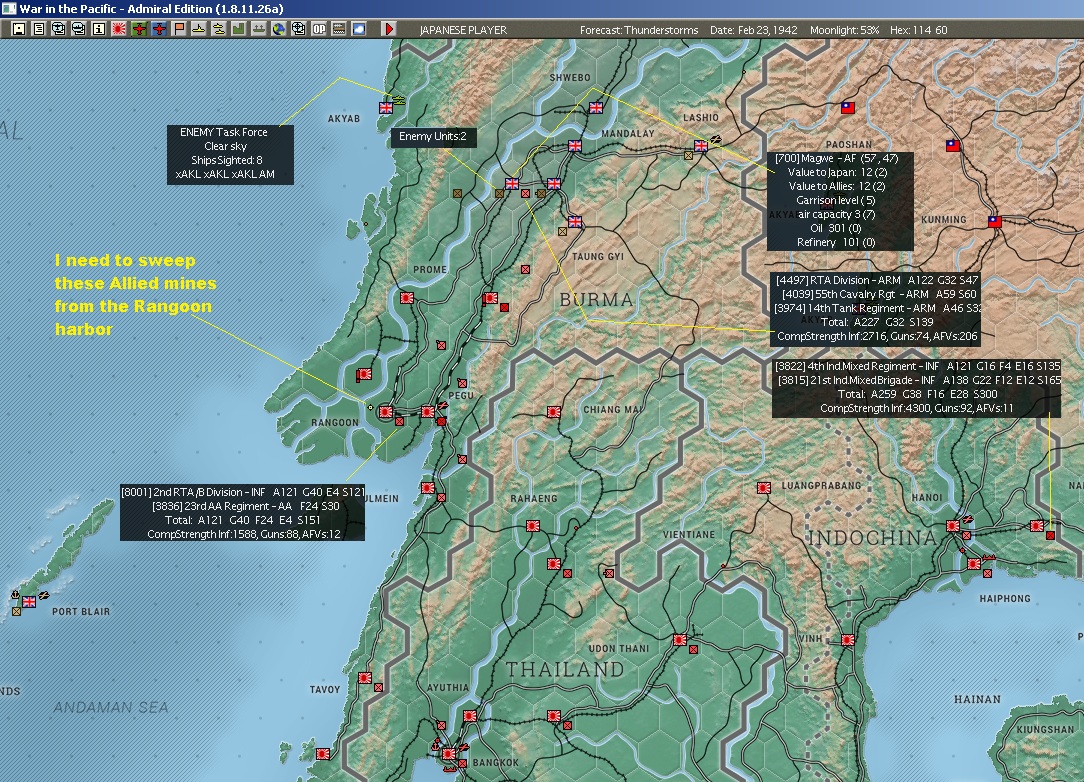Click the 'RTA Division - ARM' tooltip line
Viewport: 1084px width, 782px height.
(877, 280)
